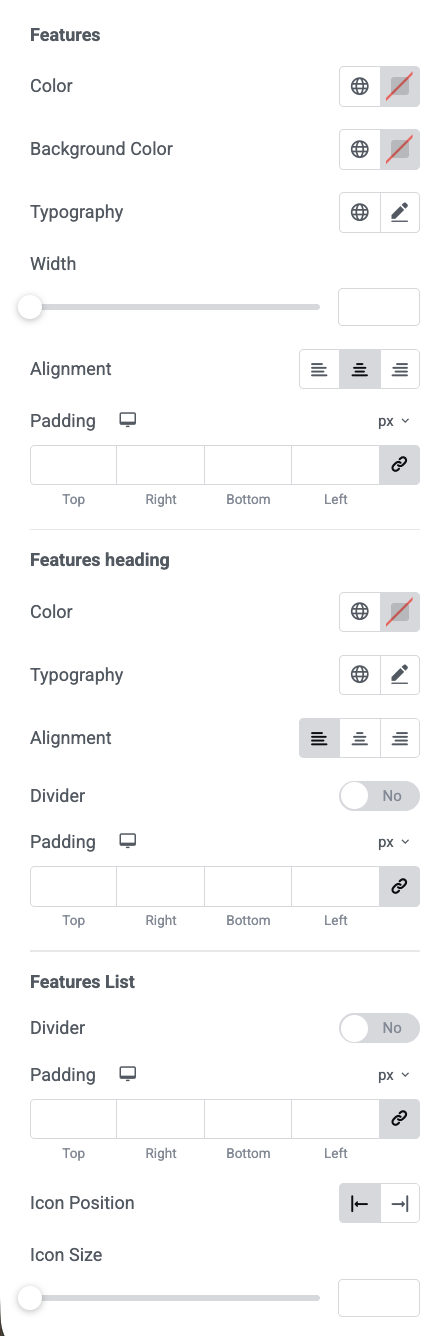Image resolution: width=436 pixels, height=1336 pixels.
Task: Set Icon Position to end of line
Action: point(400,1204)
